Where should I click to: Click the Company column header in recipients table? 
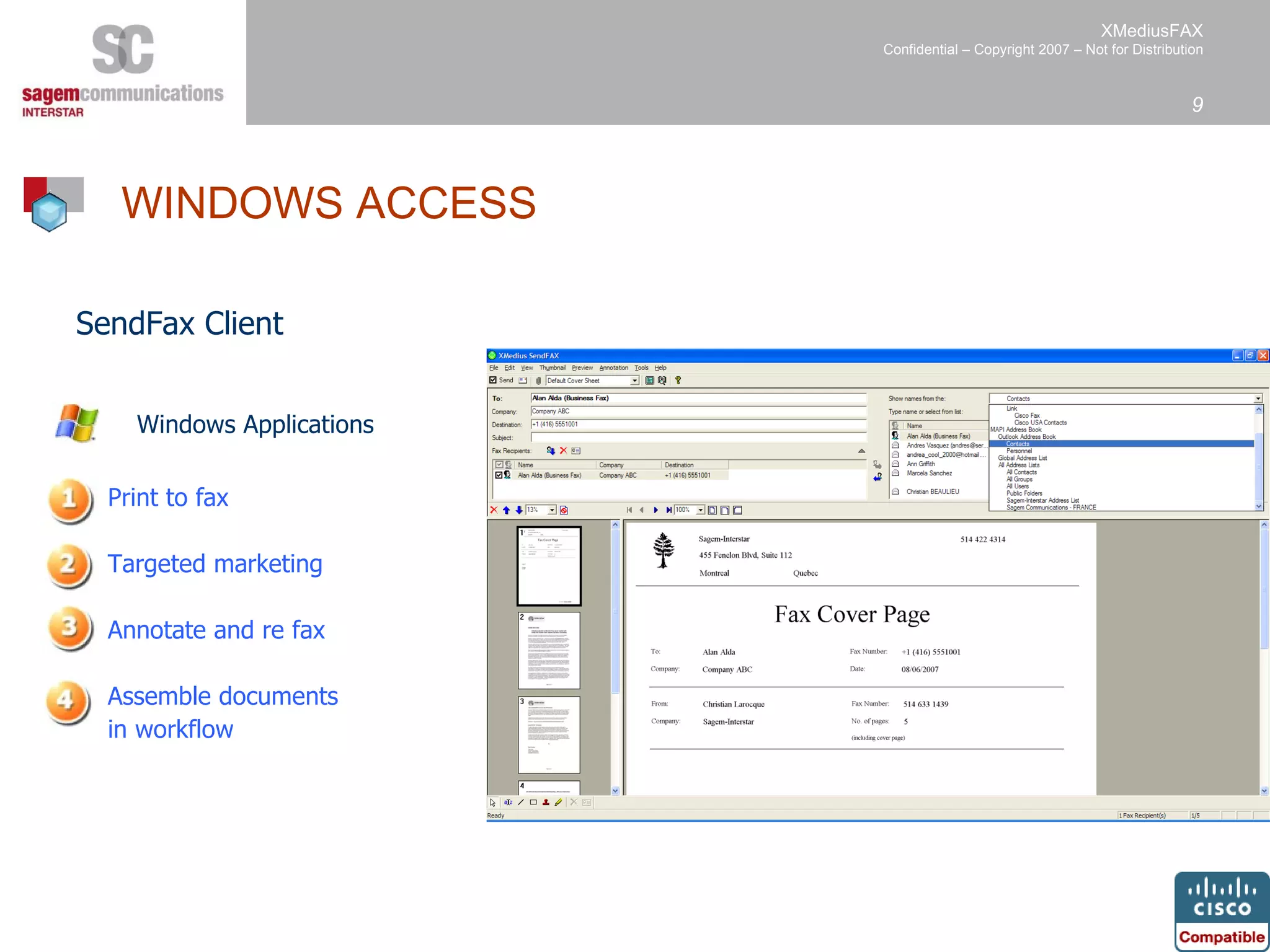tap(629, 465)
